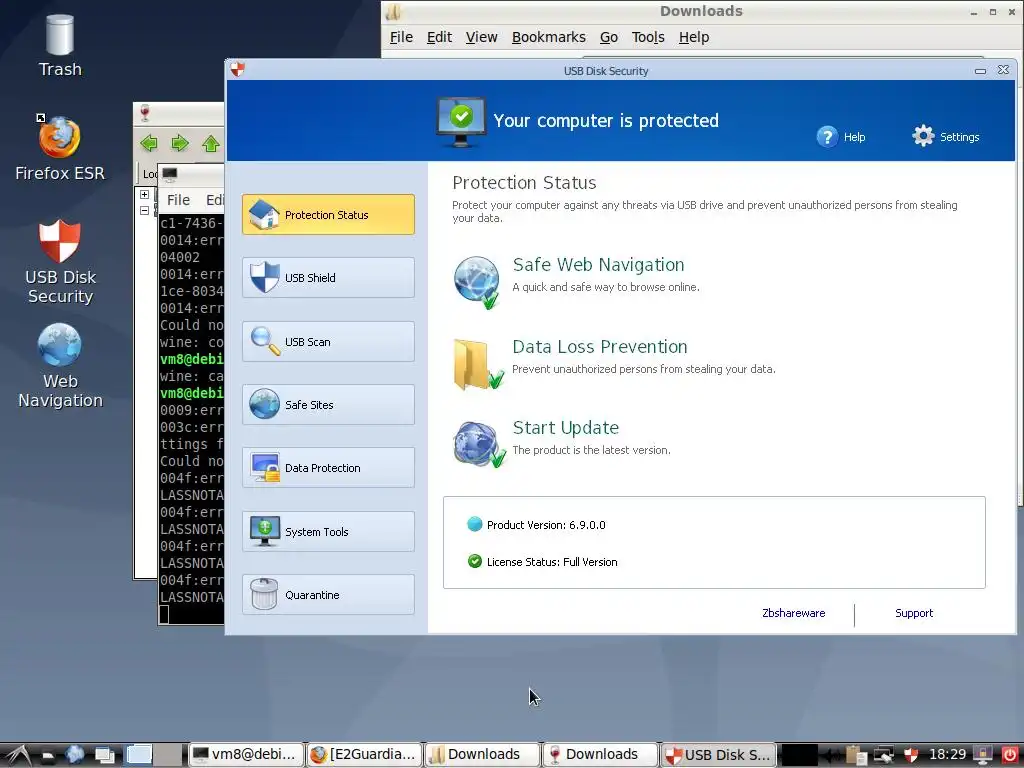Click the red power logout icon
This screenshot has height=768, width=1024.
click(1009, 755)
